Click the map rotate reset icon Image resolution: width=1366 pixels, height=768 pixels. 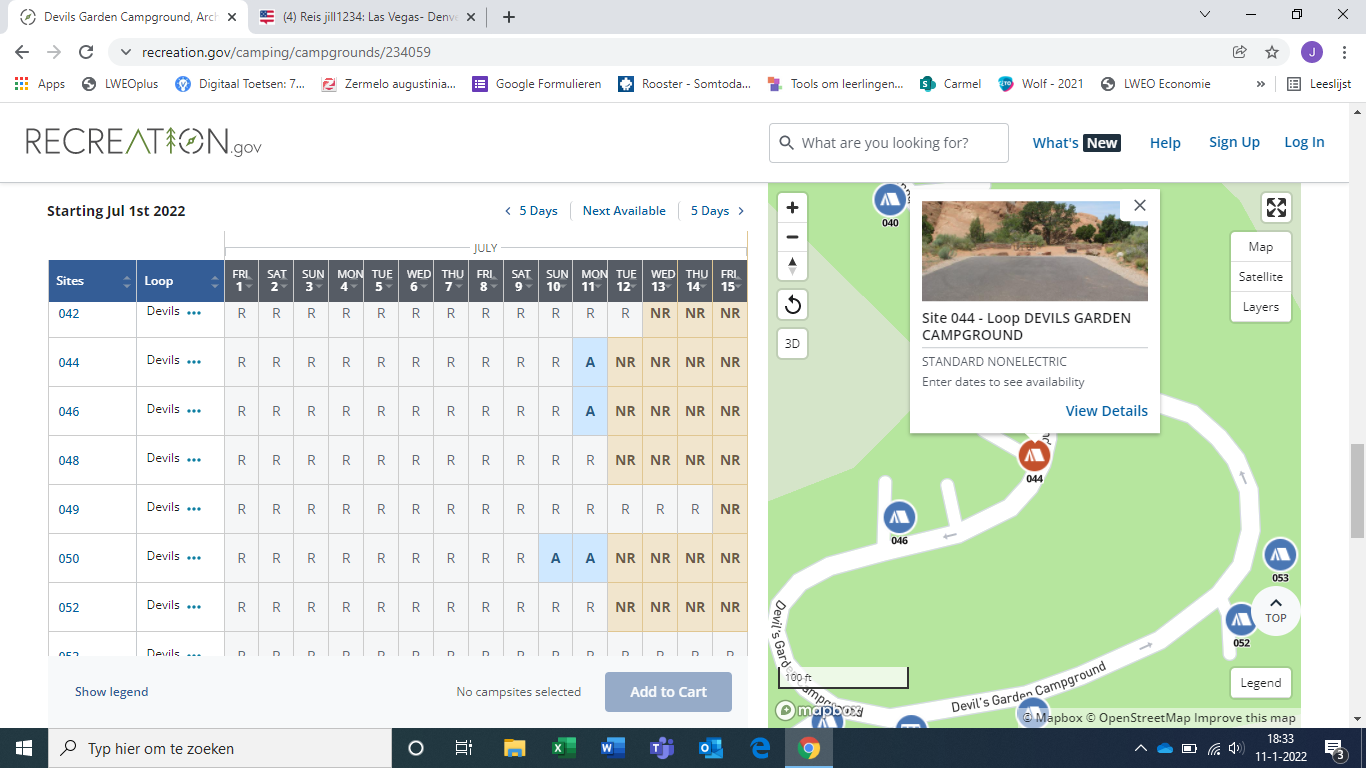[x=792, y=305]
